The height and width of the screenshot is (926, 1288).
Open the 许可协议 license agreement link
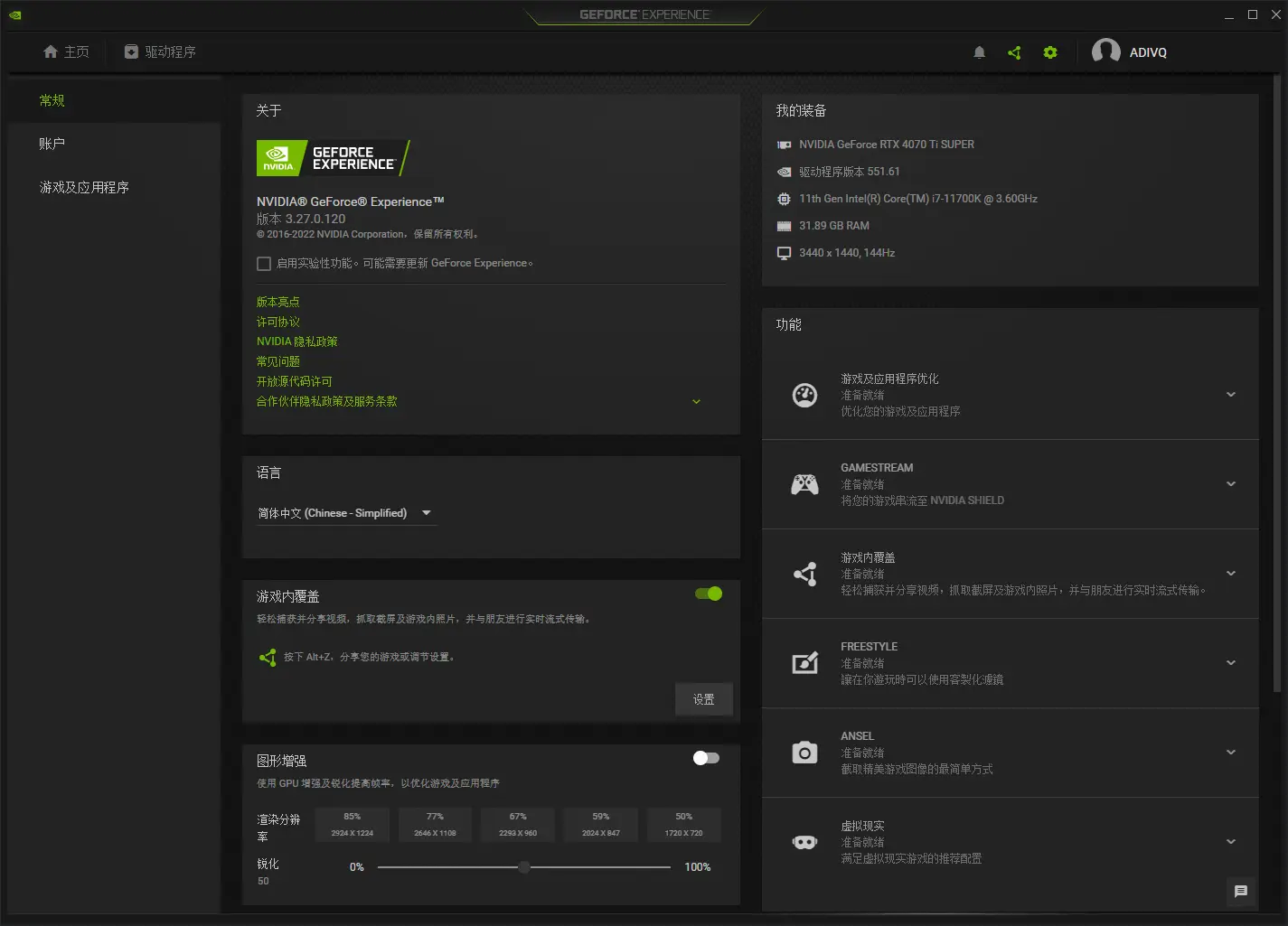click(x=277, y=322)
